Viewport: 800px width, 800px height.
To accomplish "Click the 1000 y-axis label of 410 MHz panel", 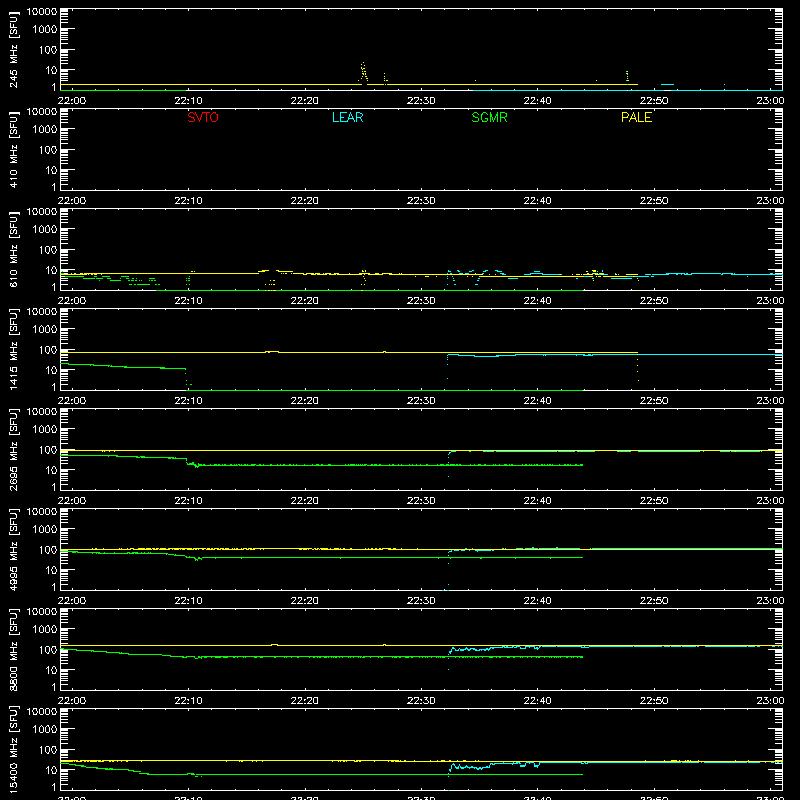I will (45, 130).
